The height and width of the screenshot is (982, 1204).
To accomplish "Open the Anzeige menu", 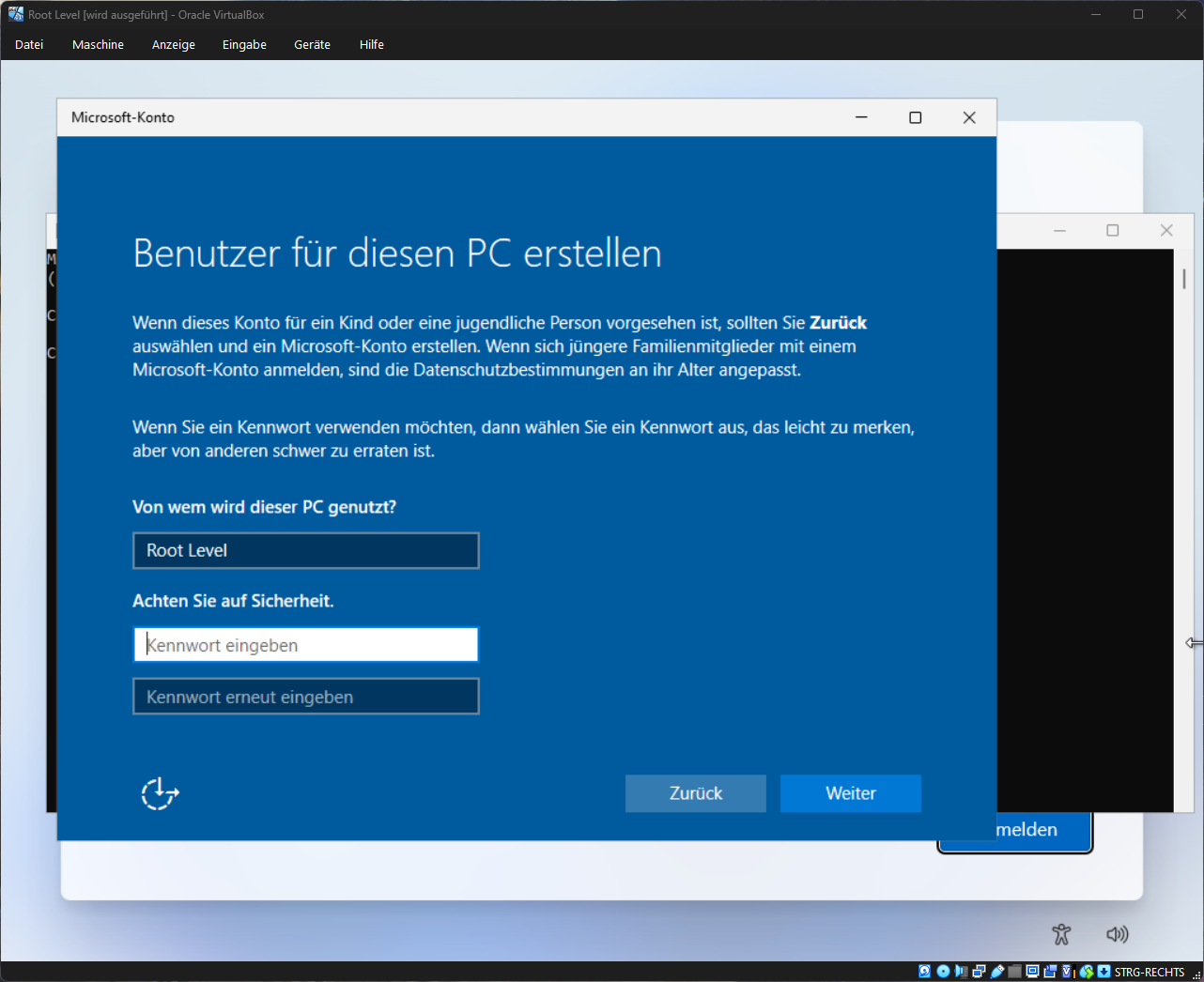I will click(174, 44).
